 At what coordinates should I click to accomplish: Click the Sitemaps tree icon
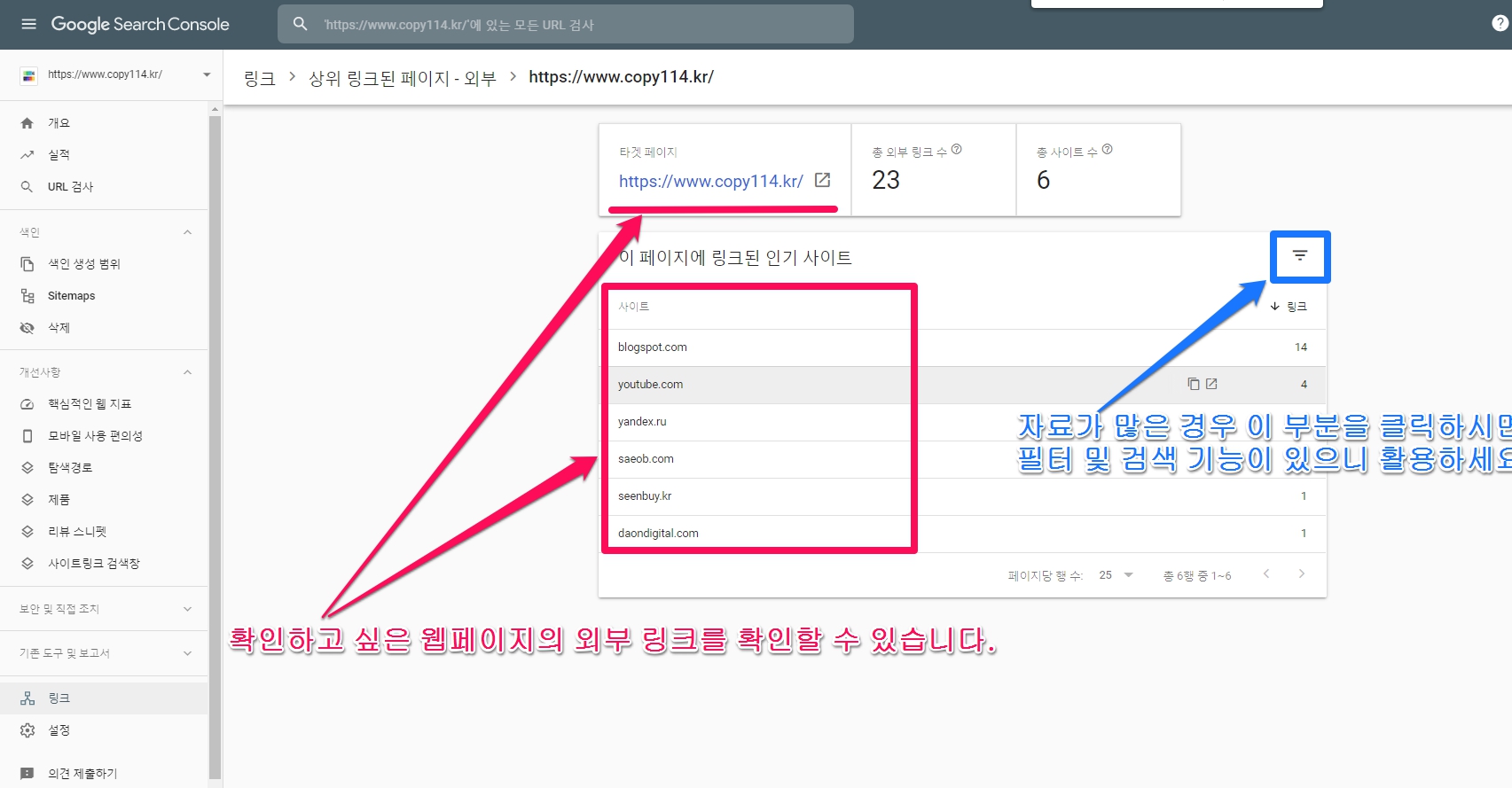(x=27, y=296)
